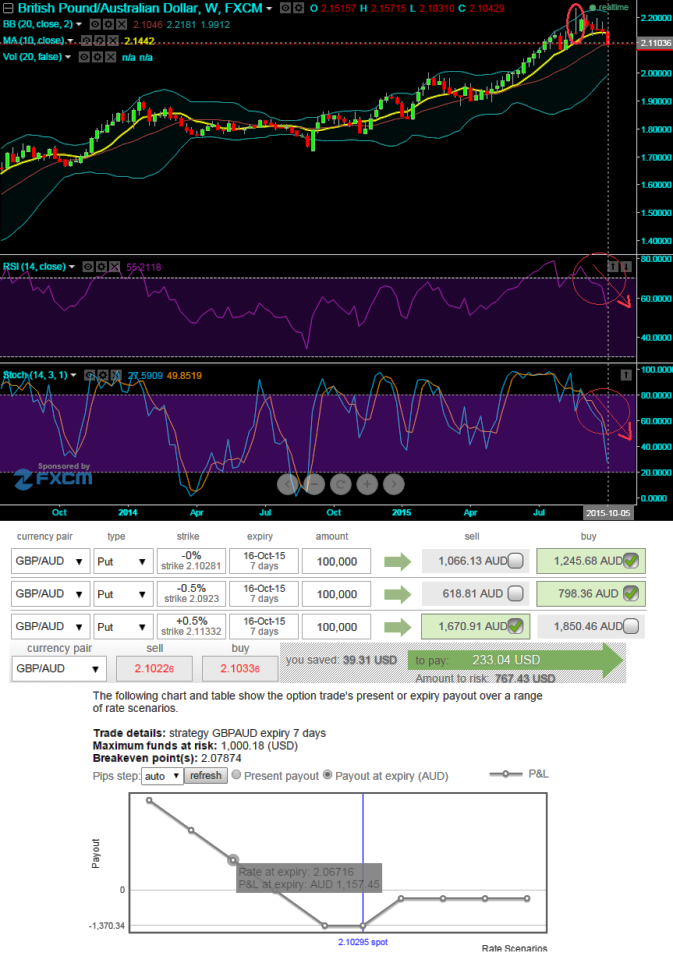Open the chart symbol dropdown next to FXCM
Screen dimensions: 673x956
click(269, 9)
